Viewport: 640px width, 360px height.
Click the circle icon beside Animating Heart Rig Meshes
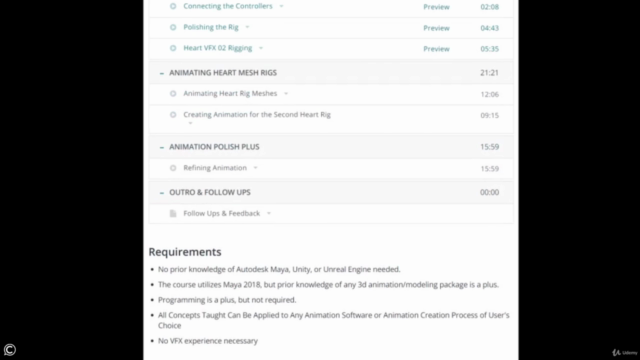coord(173,93)
